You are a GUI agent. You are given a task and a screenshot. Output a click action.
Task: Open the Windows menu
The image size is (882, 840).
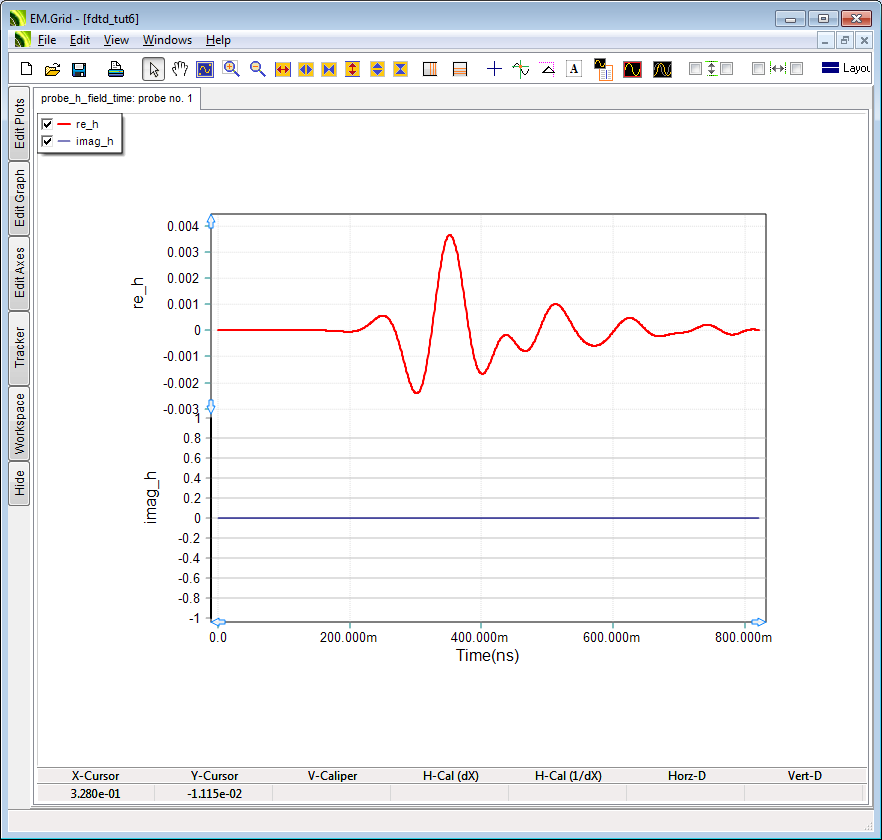[167, 40]
